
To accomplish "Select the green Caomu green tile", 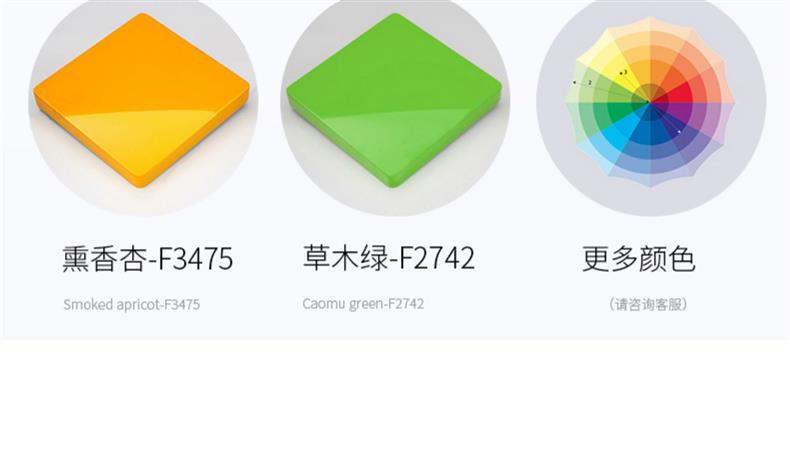I will (x=394, y=101).
